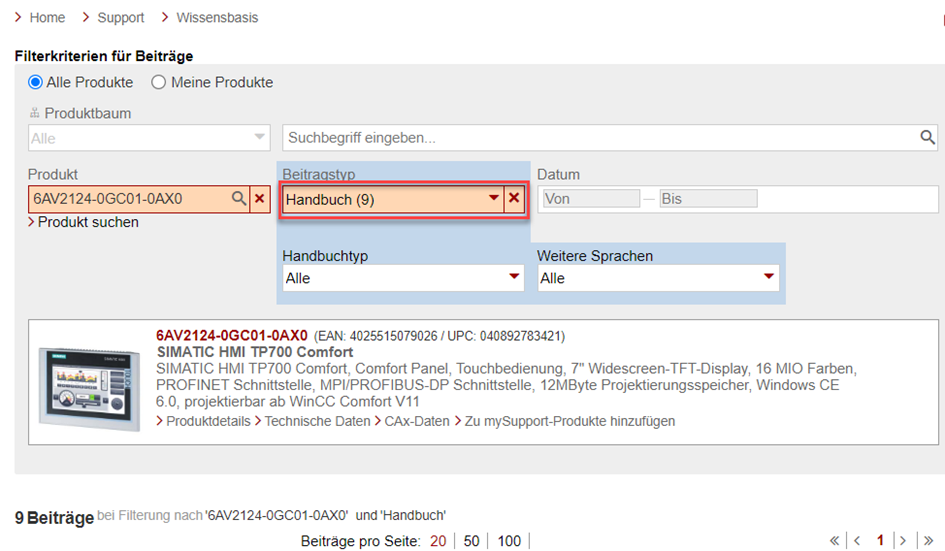
Task: Go to the first results page
Action: click(x=835, y=541)
